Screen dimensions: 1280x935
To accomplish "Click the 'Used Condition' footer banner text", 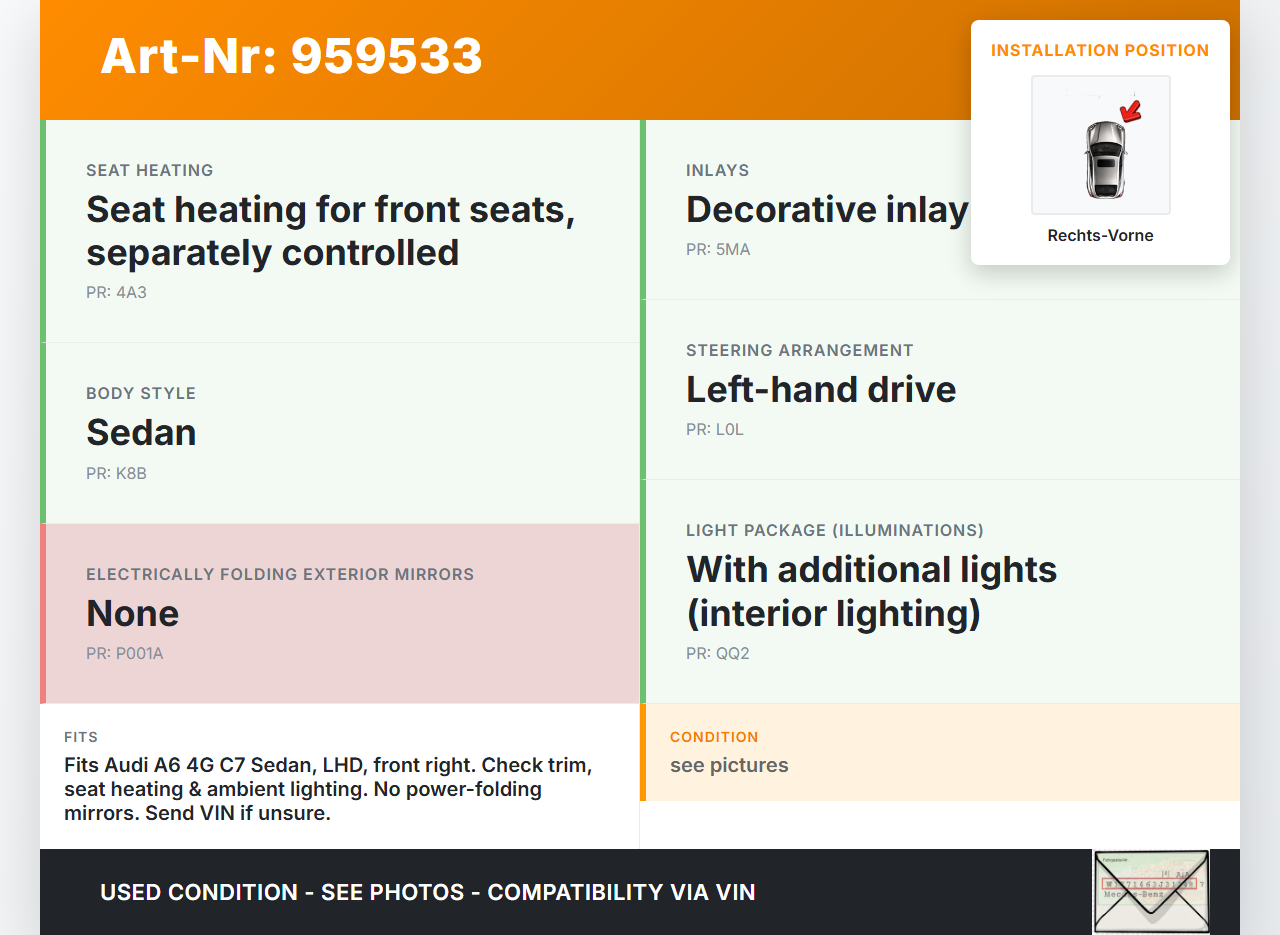I will coord(427,892).
